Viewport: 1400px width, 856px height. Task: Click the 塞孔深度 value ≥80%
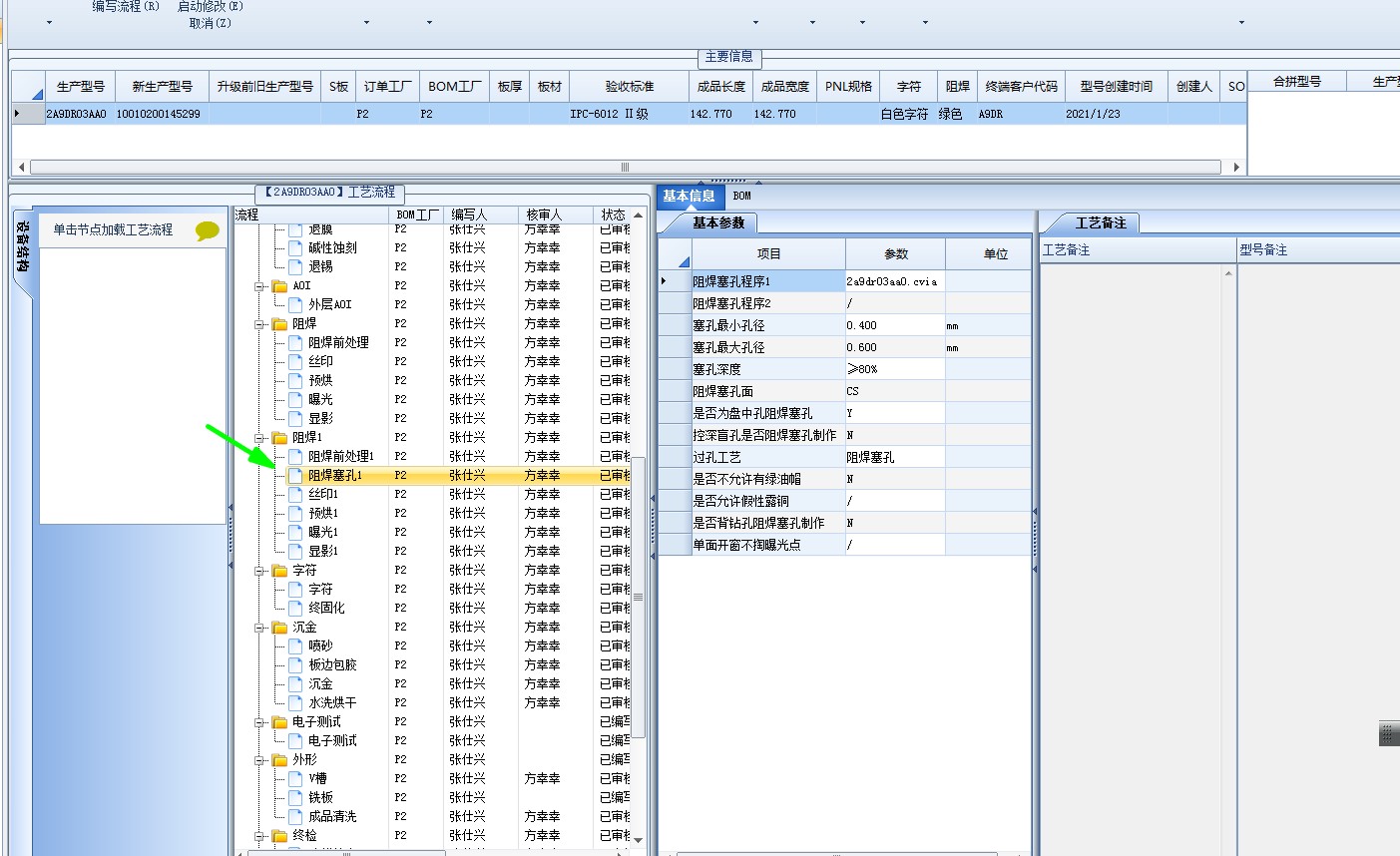pos(894,369)
